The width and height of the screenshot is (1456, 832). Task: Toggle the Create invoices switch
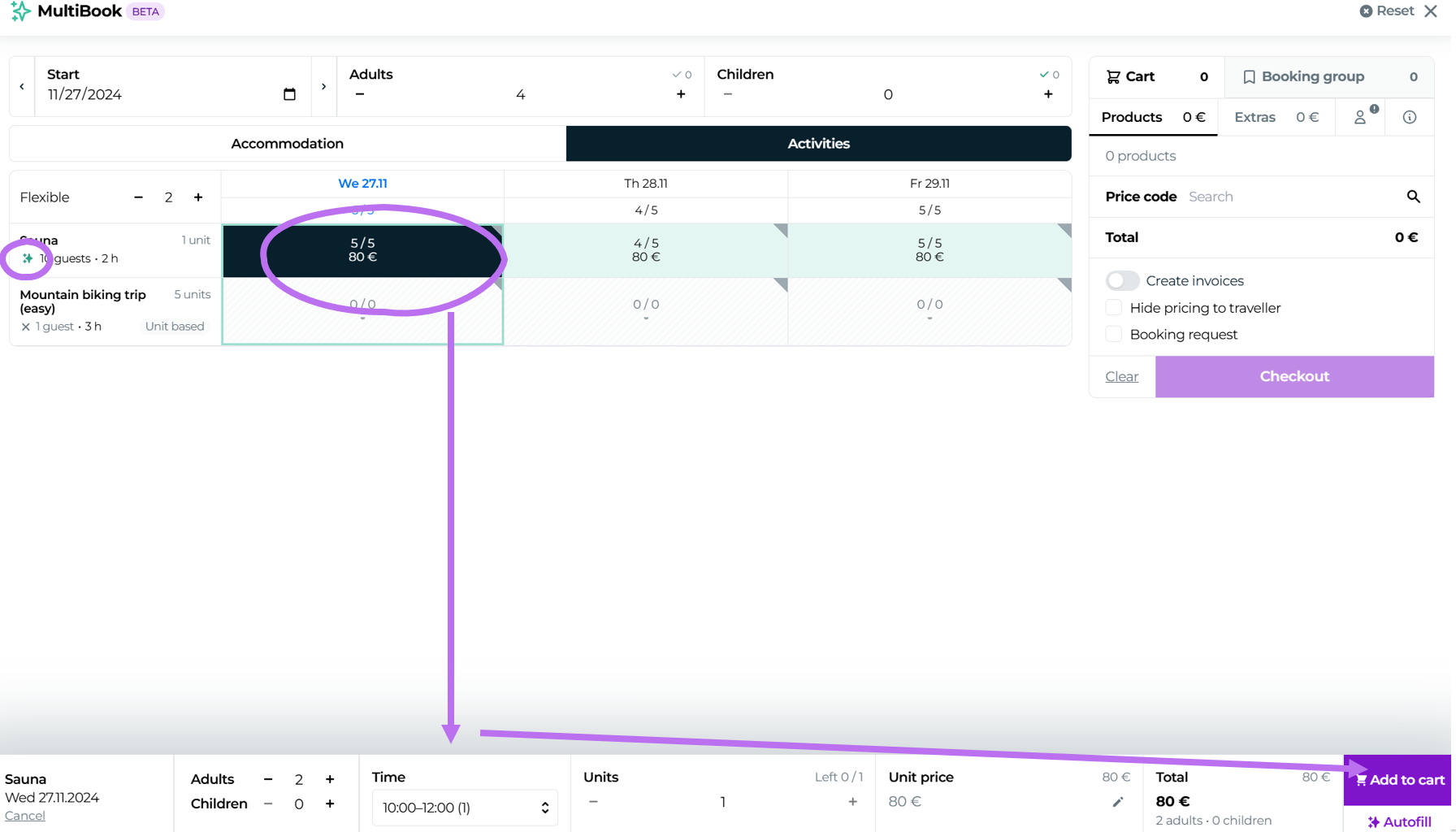coord(1122,280)
